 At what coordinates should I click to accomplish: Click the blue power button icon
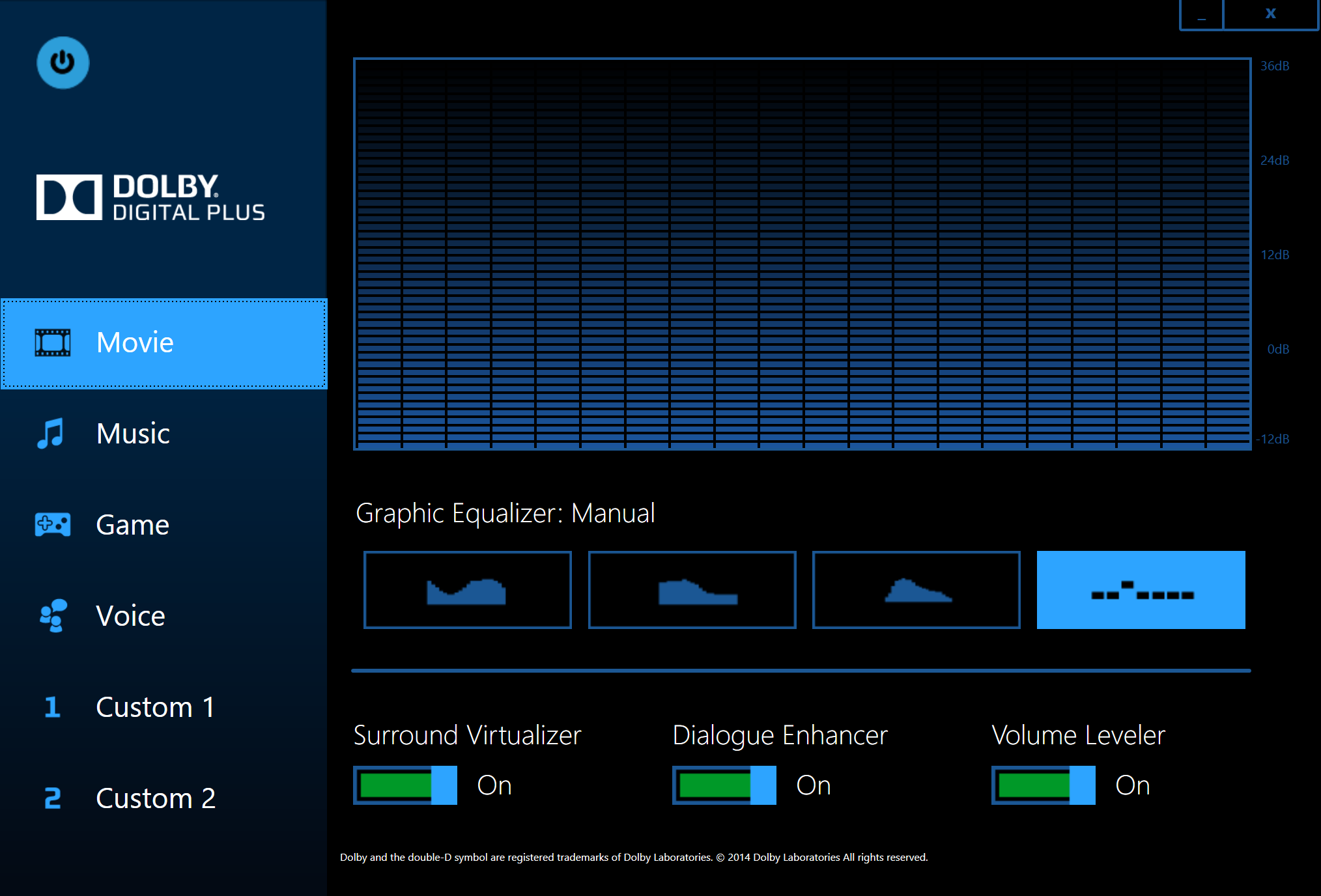click(x=63, y=63)
